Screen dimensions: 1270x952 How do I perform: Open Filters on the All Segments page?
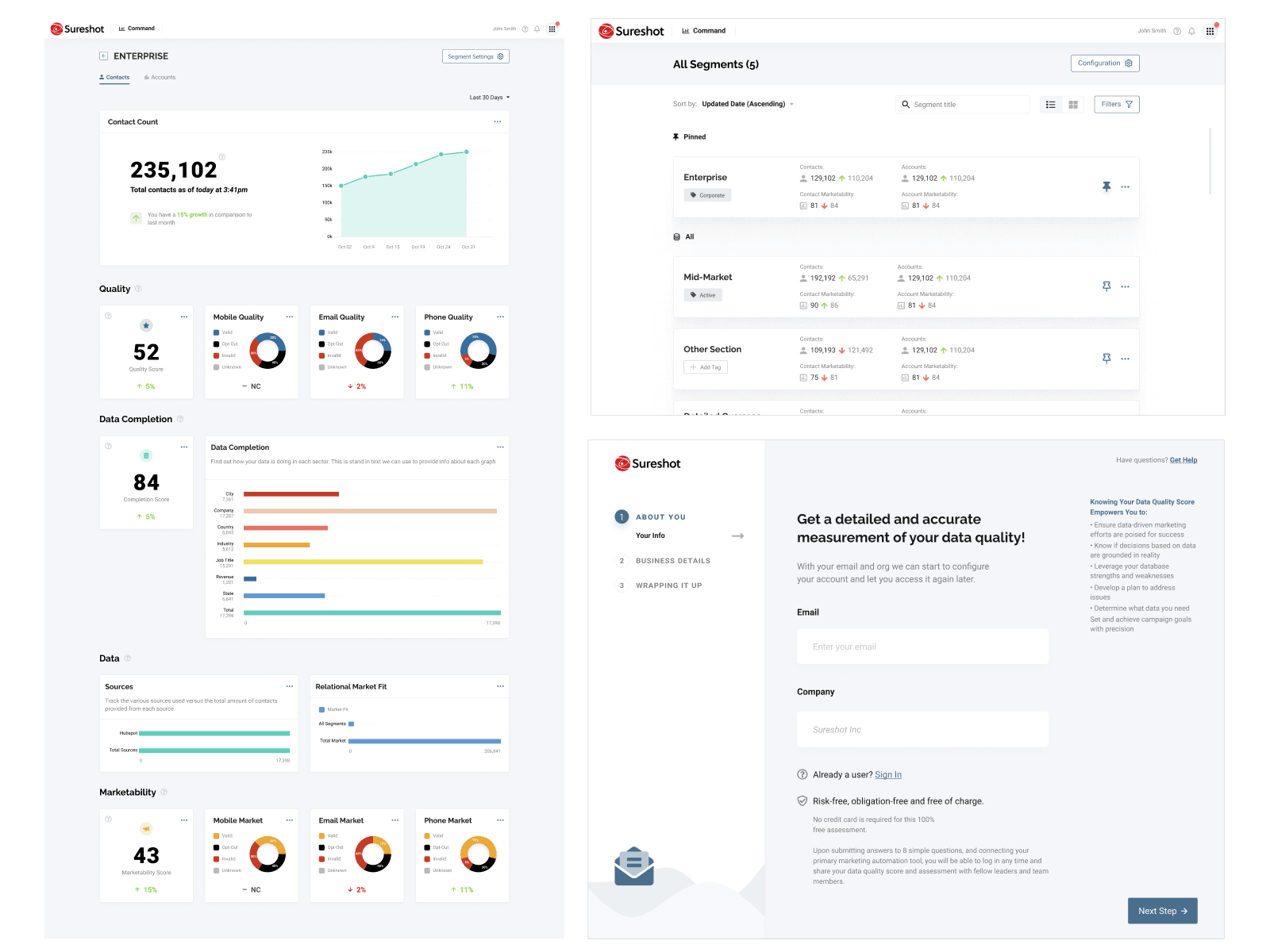tap(1116, 104)
